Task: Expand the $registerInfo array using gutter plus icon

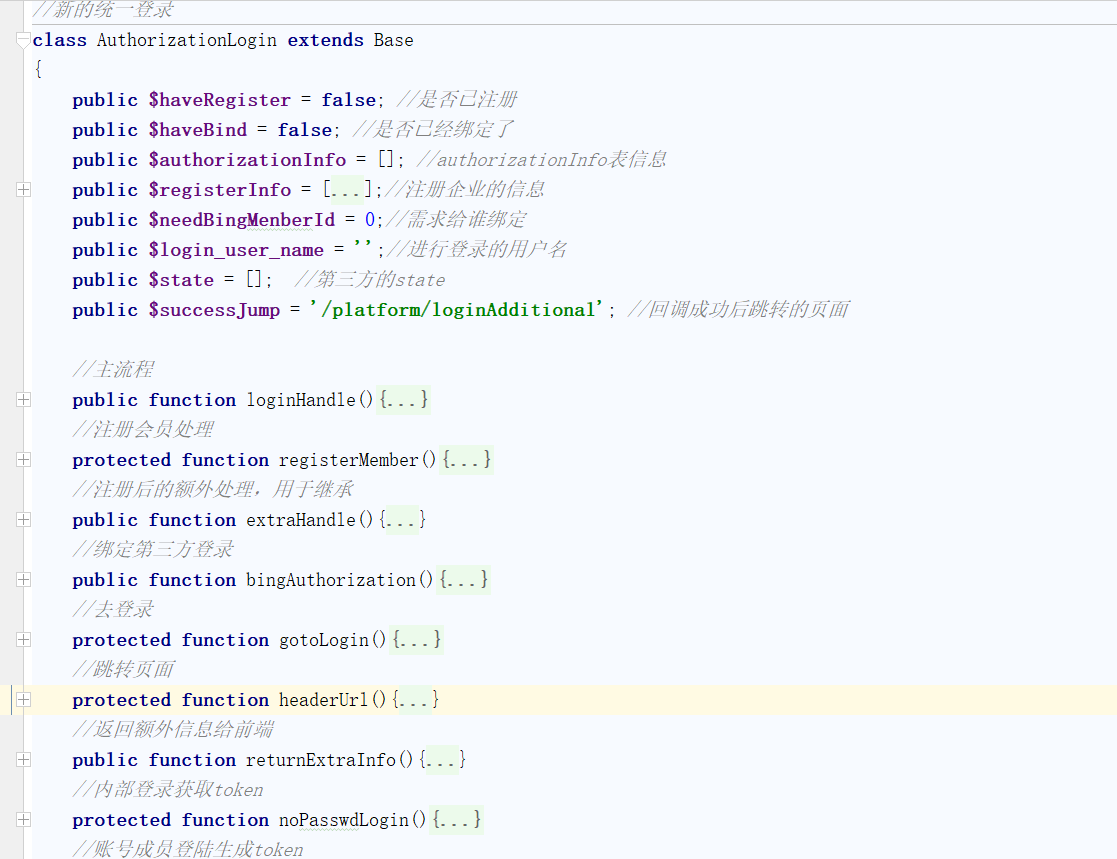Action: 23,190
